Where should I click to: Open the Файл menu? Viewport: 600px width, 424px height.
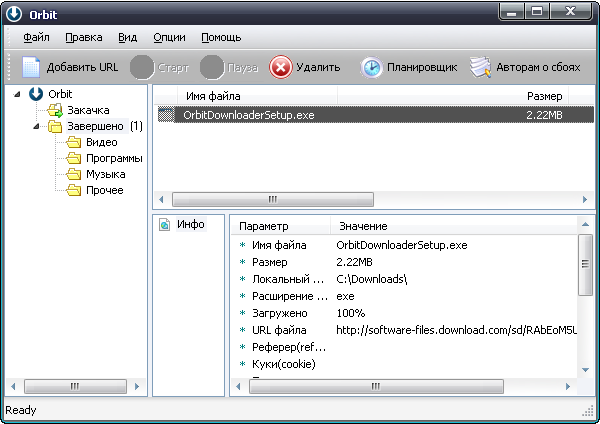[x=36, y=37]
